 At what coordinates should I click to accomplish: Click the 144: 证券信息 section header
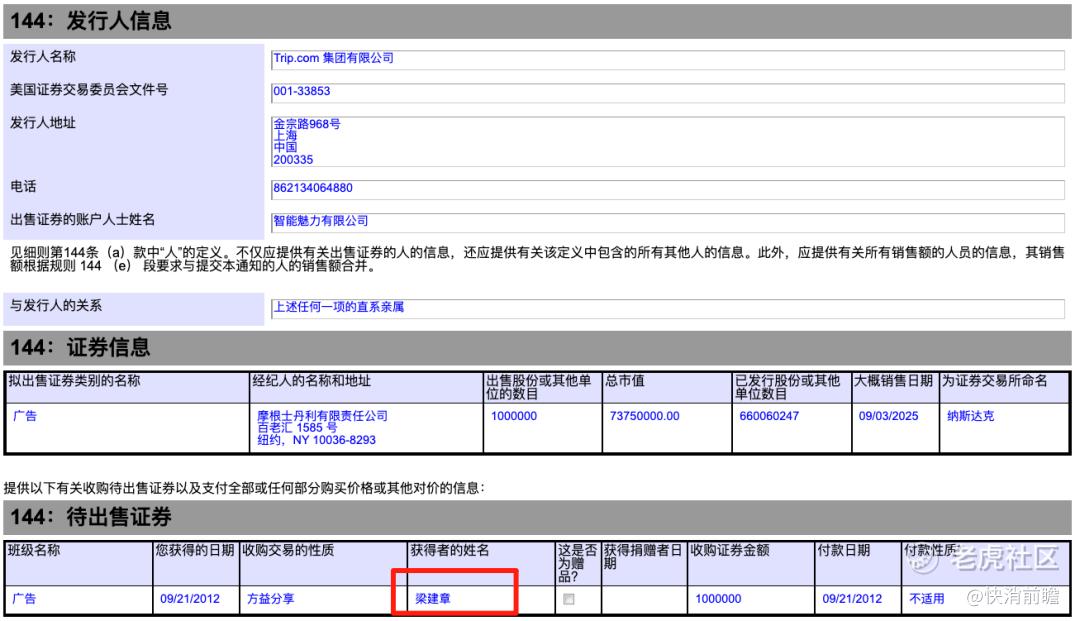(537, 348)
